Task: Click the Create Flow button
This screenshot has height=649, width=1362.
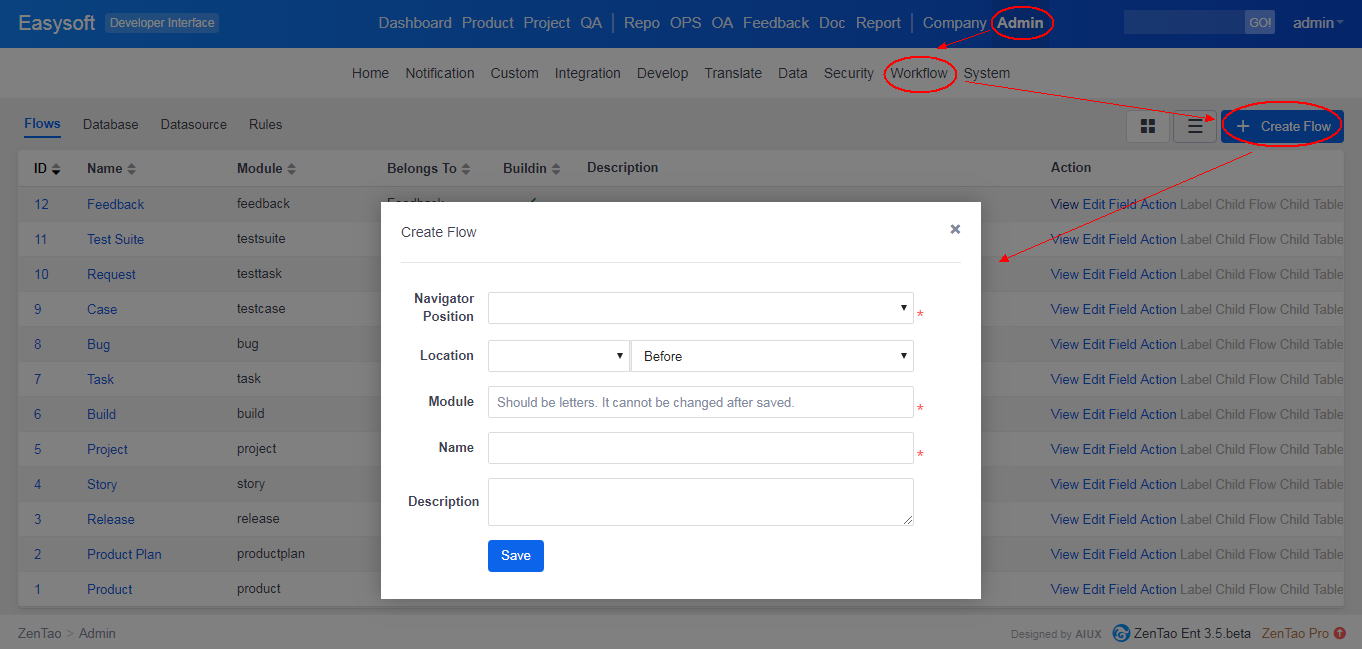Action: (1282, 127)
